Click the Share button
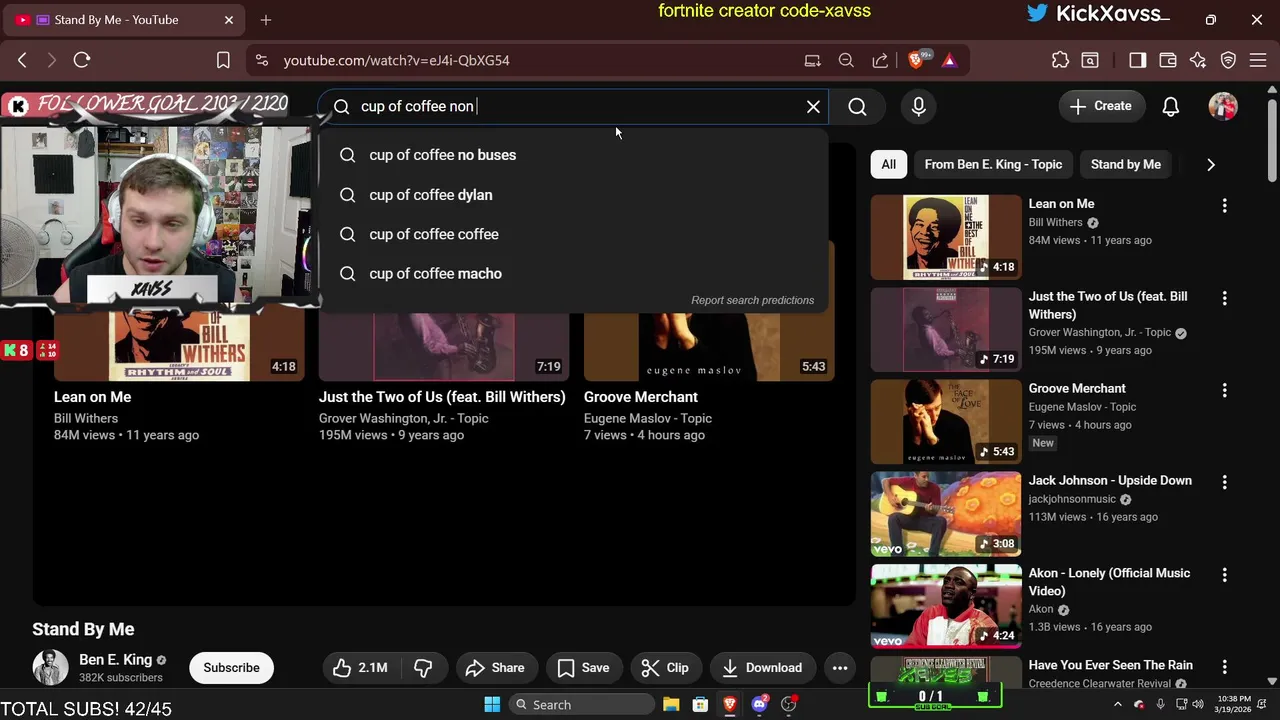 click(x=495, y=668)
